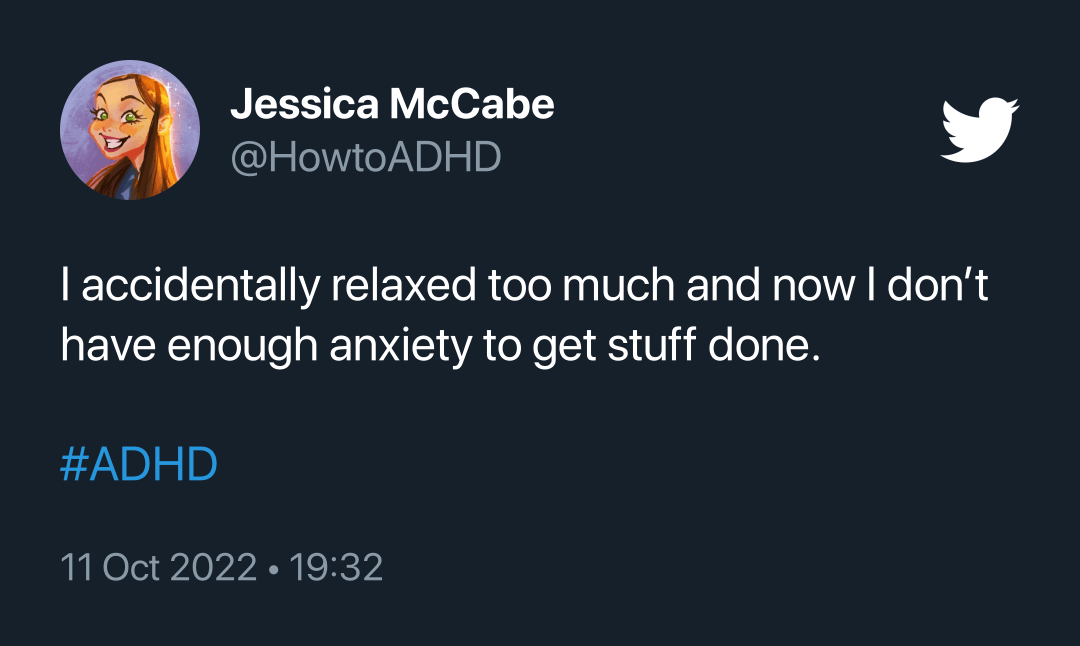Click the Twitter bird logo

(980, 130)
